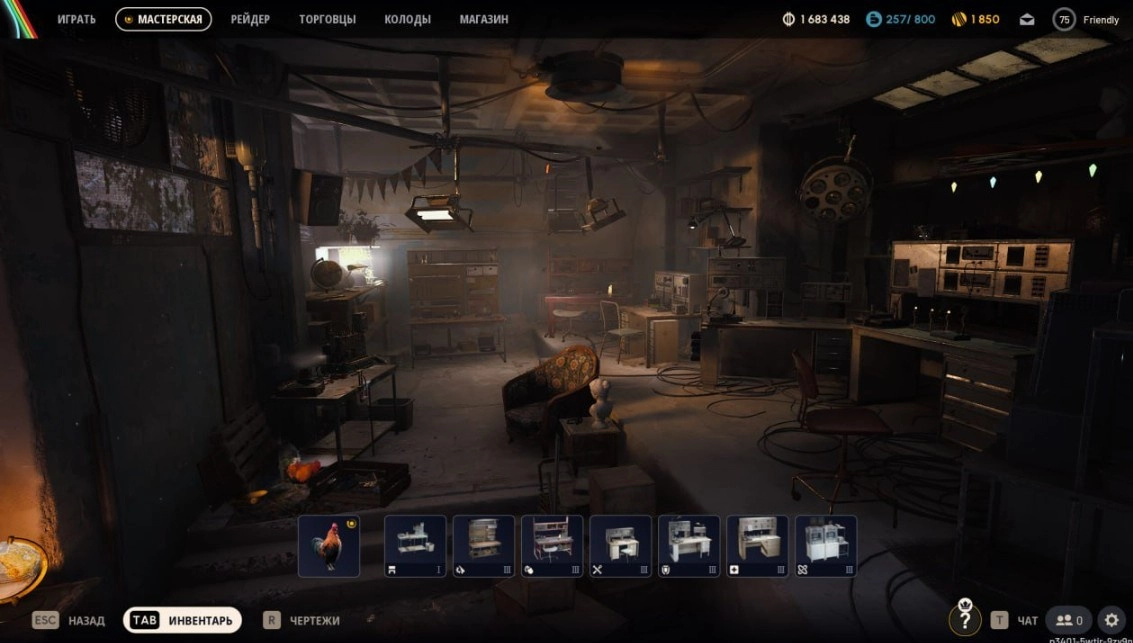
Task: Select the station with the recycle icon
Action: 483,545
